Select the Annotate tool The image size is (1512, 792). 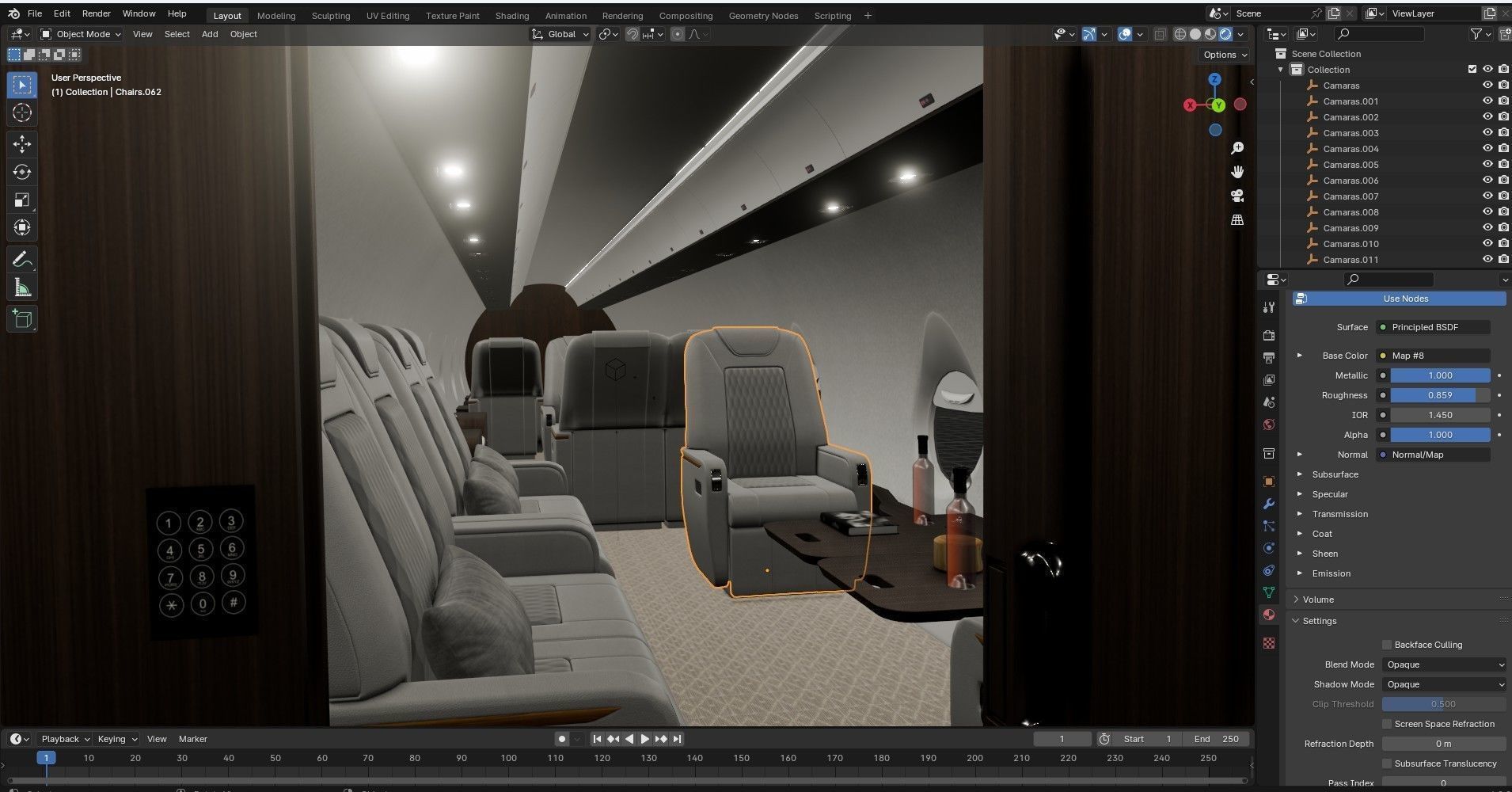point(22,260)
